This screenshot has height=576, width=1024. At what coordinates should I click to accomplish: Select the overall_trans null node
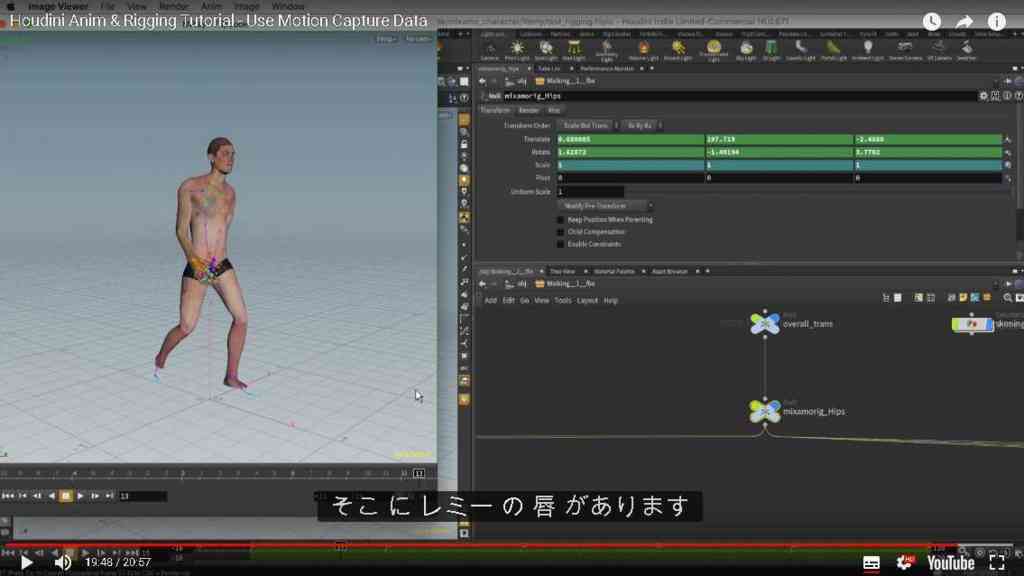(765, 323)
